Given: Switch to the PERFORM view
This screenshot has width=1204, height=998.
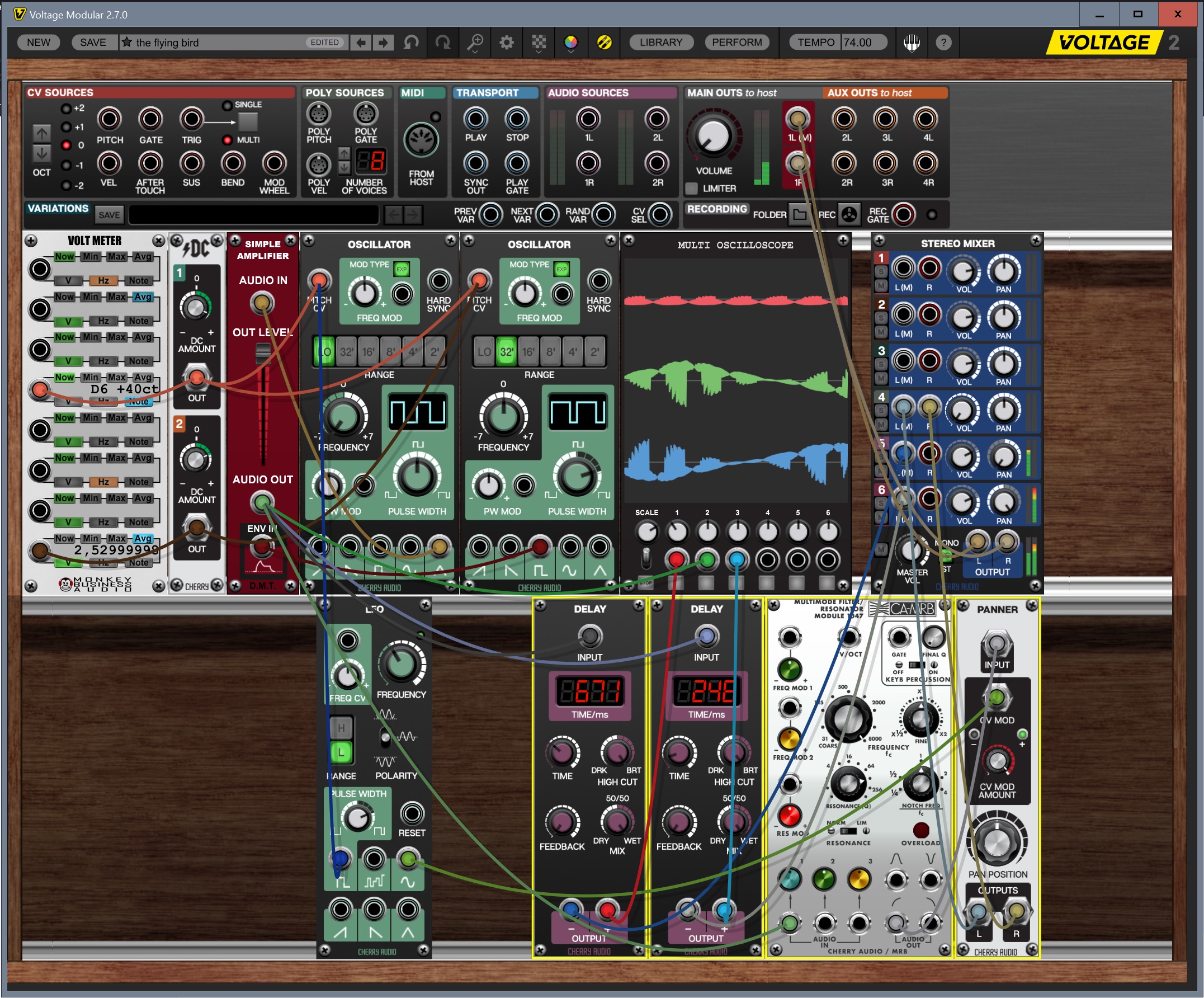Looking at the screenshot, I should 736,43.
